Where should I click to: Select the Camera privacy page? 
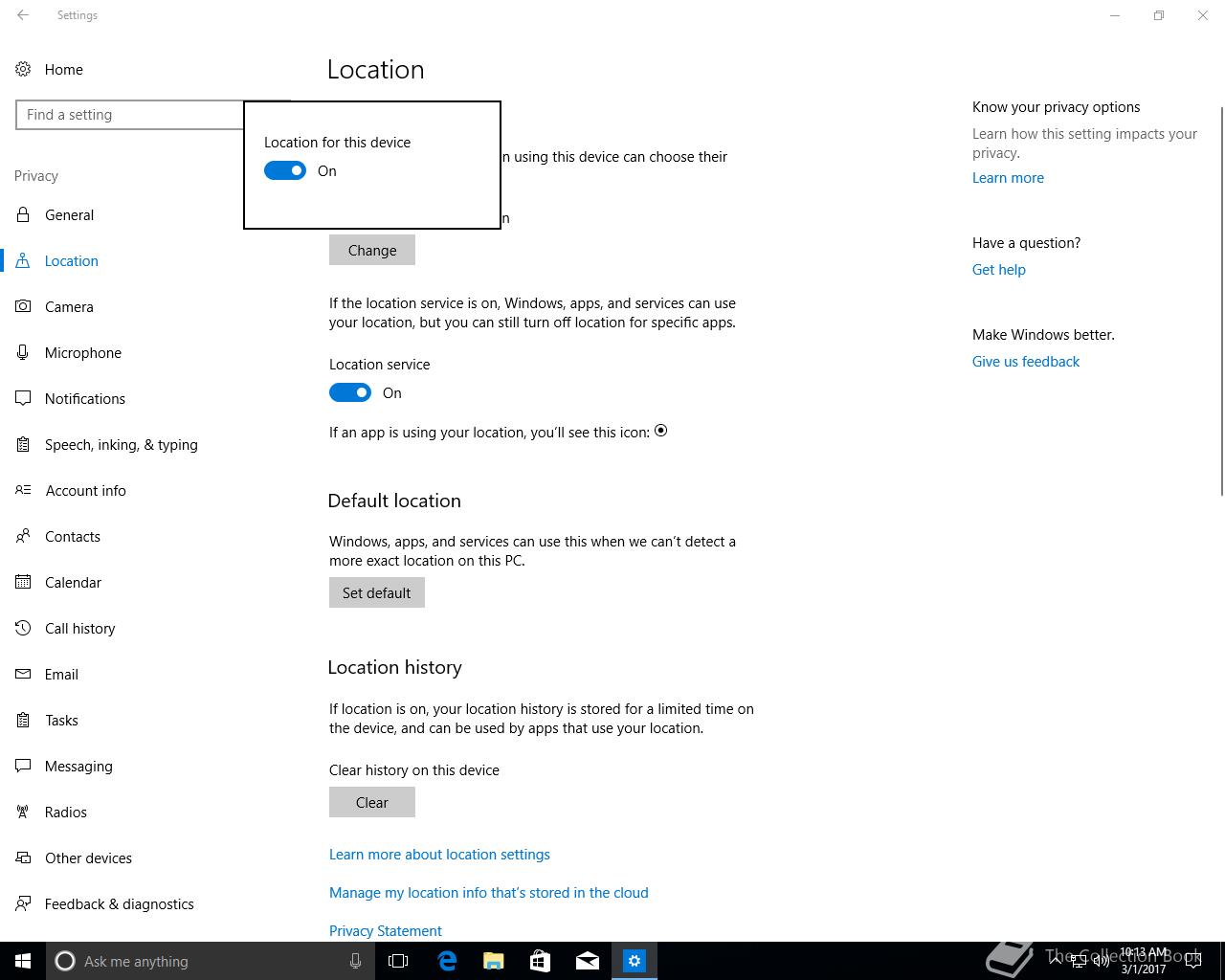69,306
